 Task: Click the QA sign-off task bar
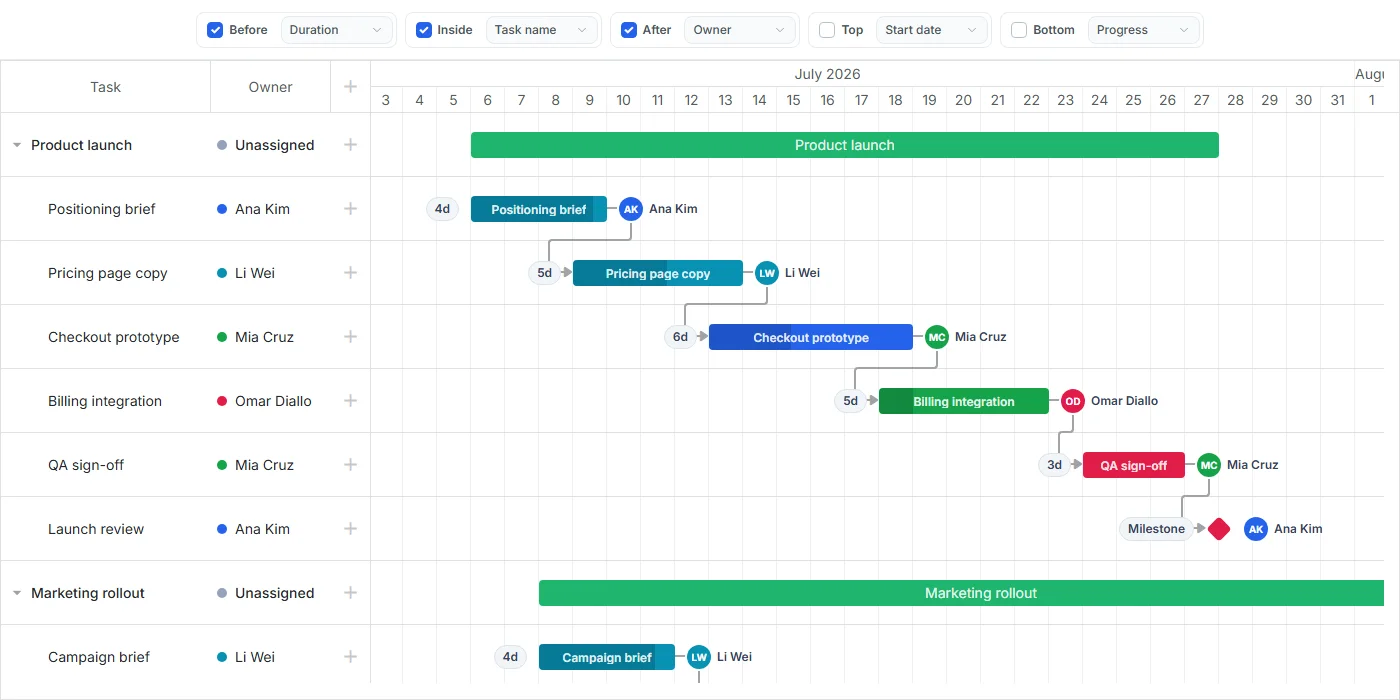(1134, 465)
